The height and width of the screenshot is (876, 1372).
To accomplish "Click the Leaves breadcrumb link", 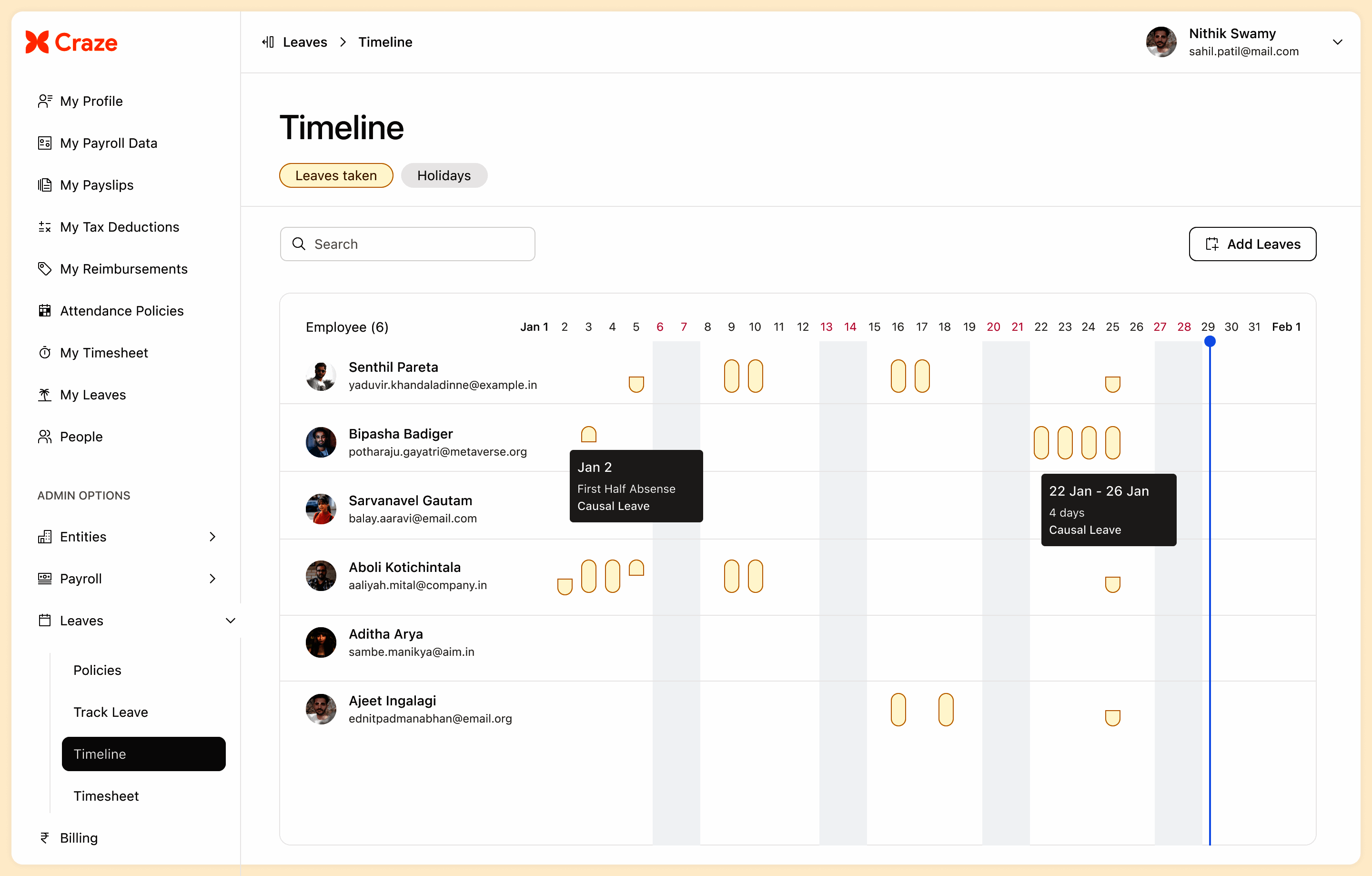I will [305, 42].
